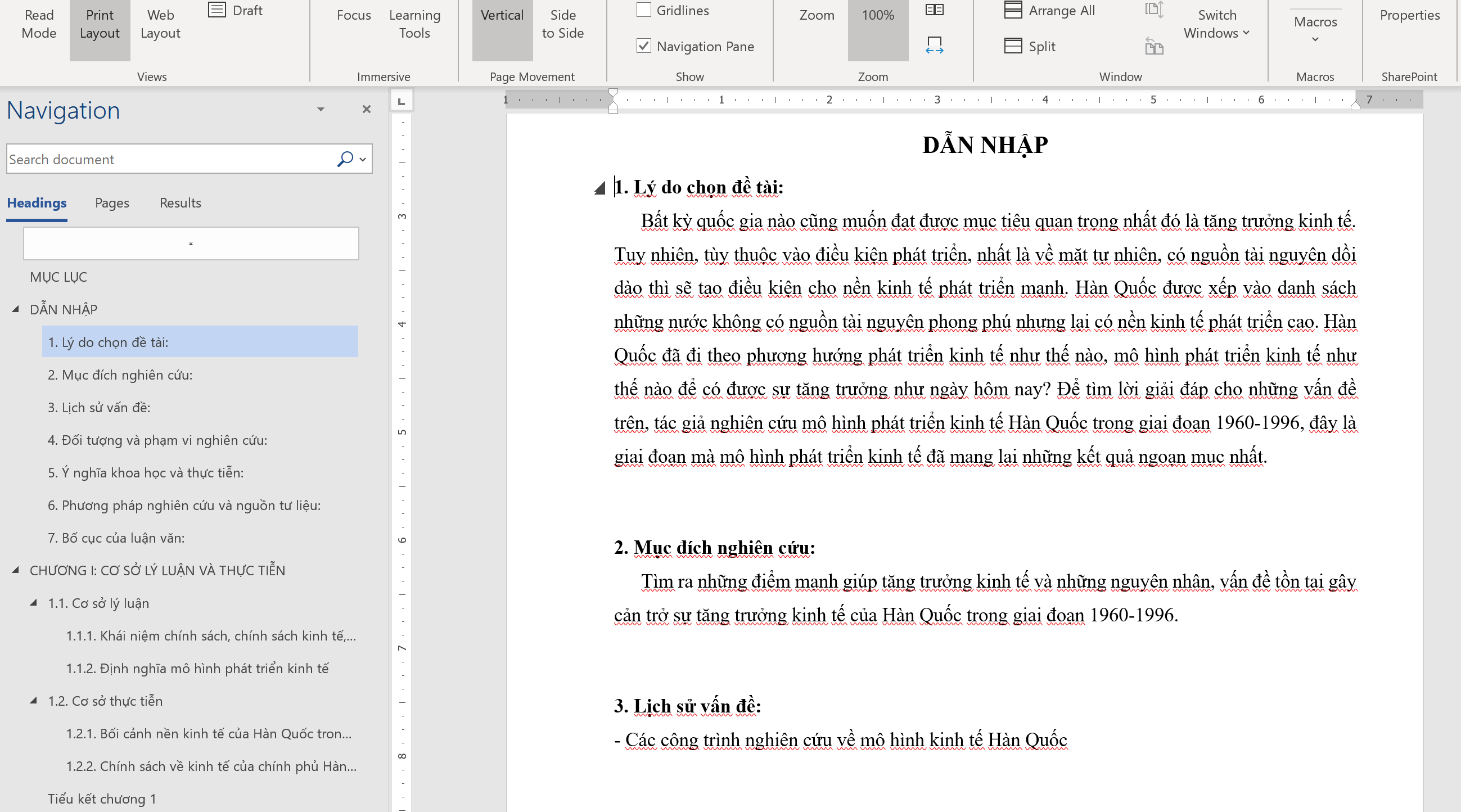Image resolution: width=1461 pixels, height=812 pixels.
Task: Collapse the DẪN NHẬP heading tree
Action: tap(16, 309)
